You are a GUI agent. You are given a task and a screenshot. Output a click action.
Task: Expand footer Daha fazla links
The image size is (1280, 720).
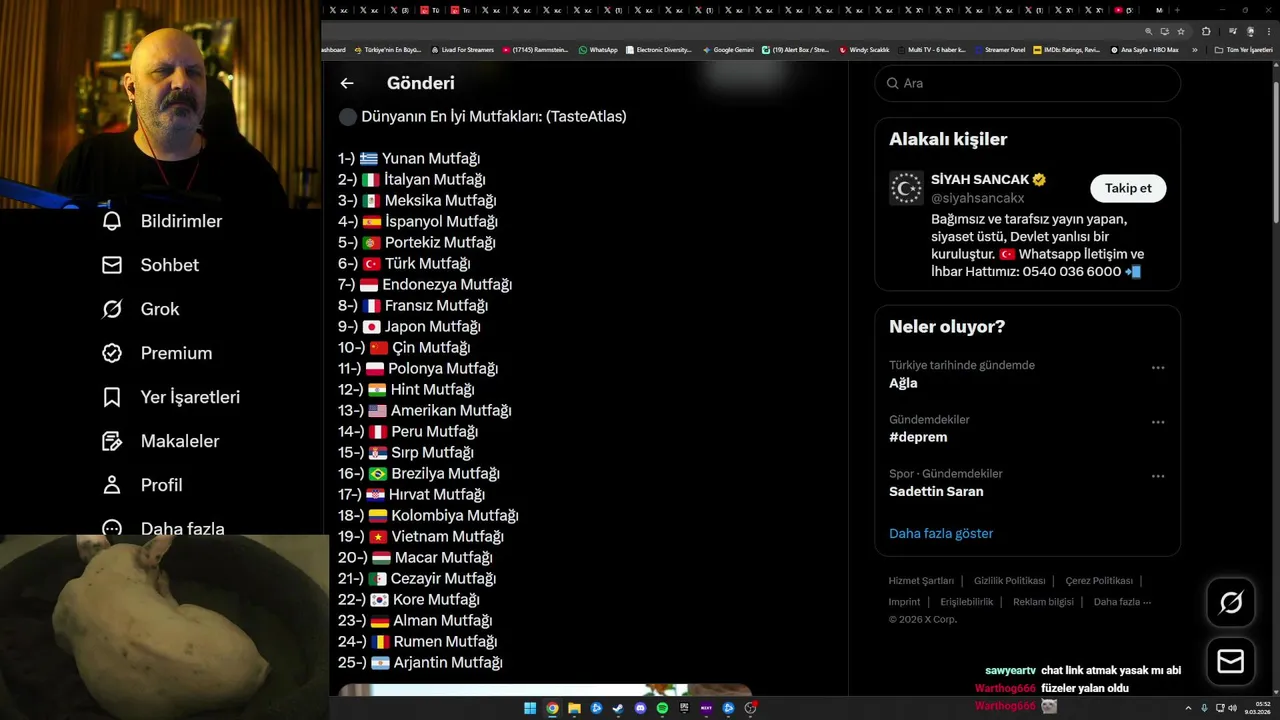click(1122, 602)
